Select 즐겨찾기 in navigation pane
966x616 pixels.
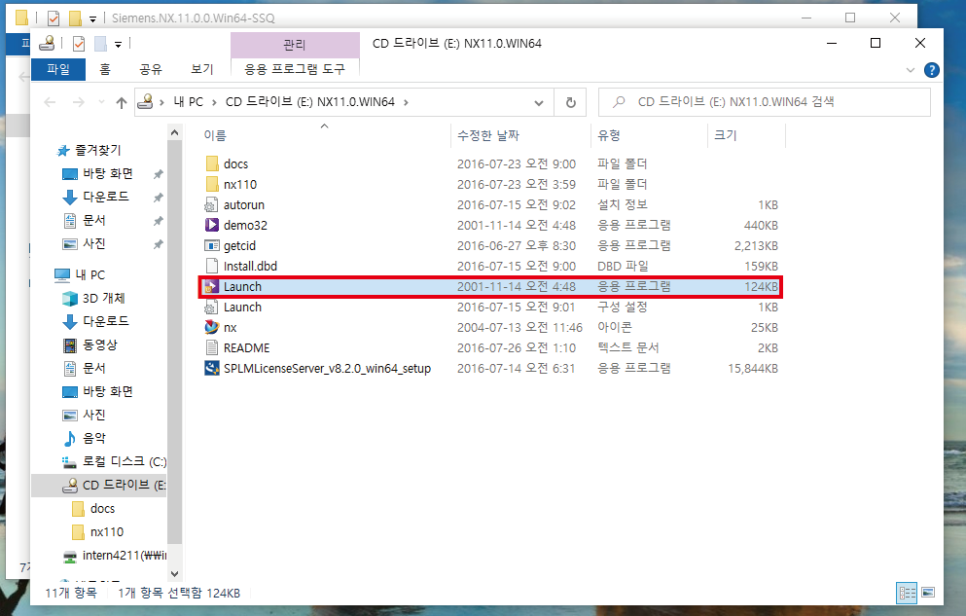click(97, 150)
